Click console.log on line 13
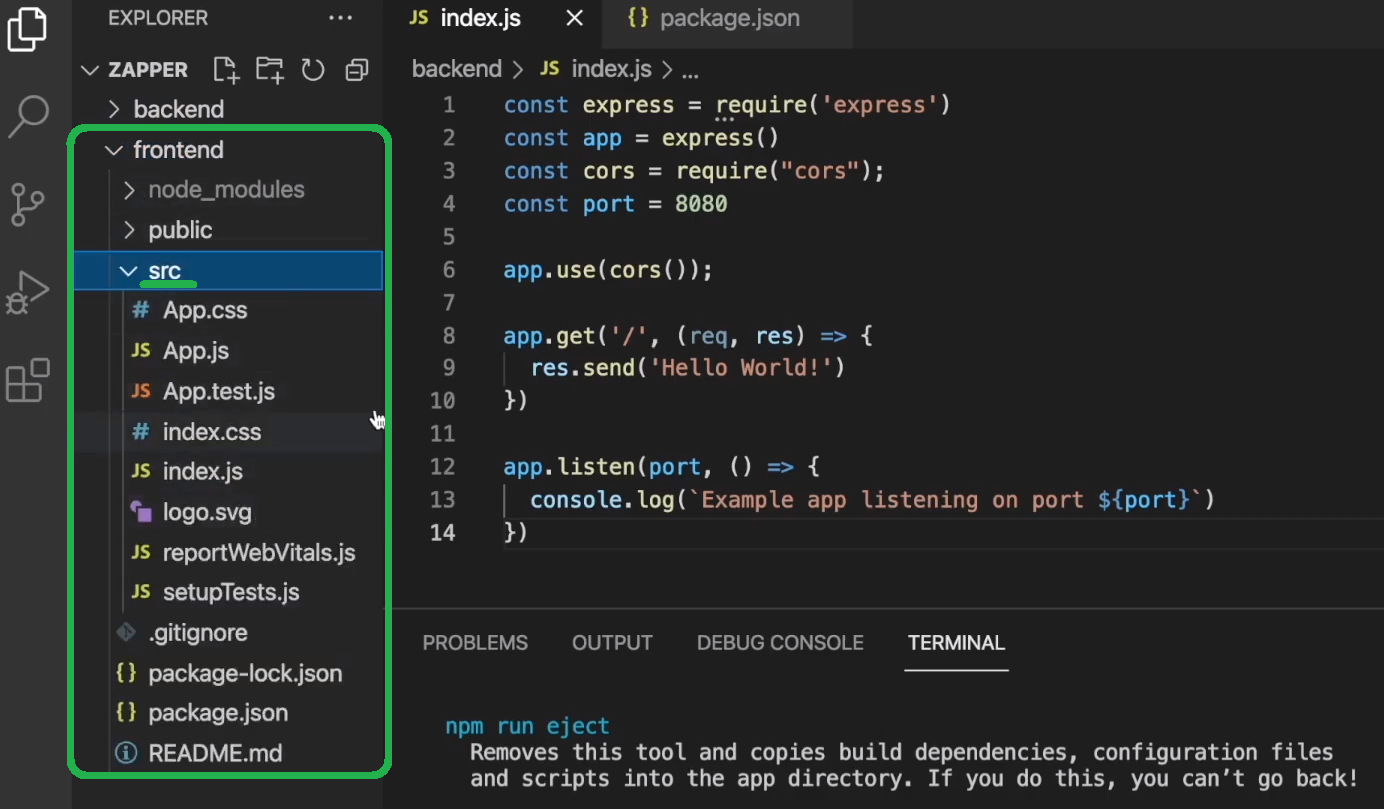Screen dimensions: 1384x809 (602, 499)
